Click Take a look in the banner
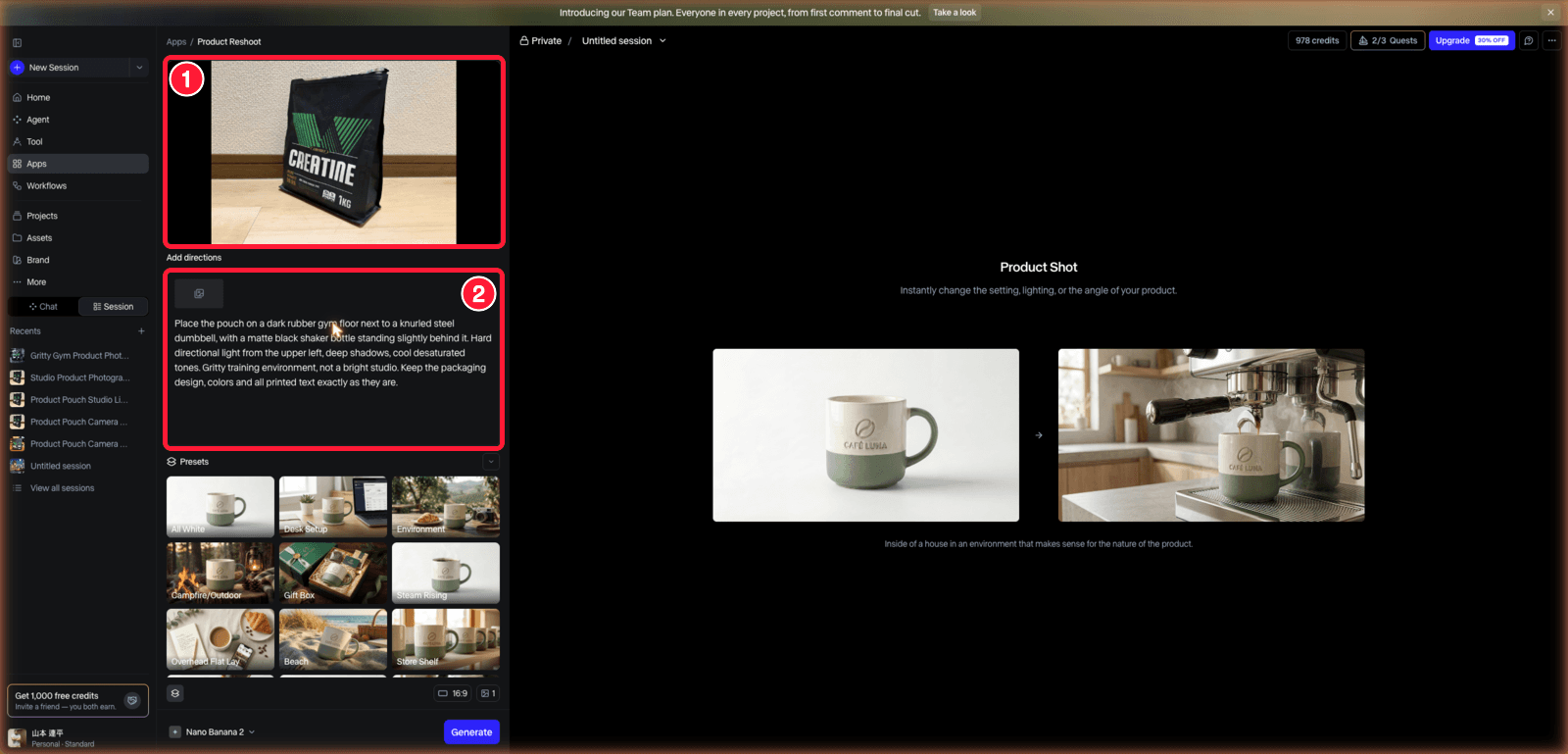 [955, 13]
